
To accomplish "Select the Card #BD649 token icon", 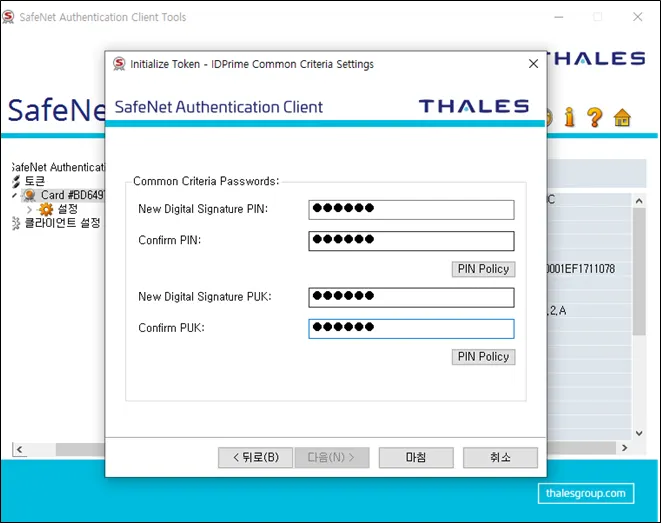I will click(x=30, y=196).
